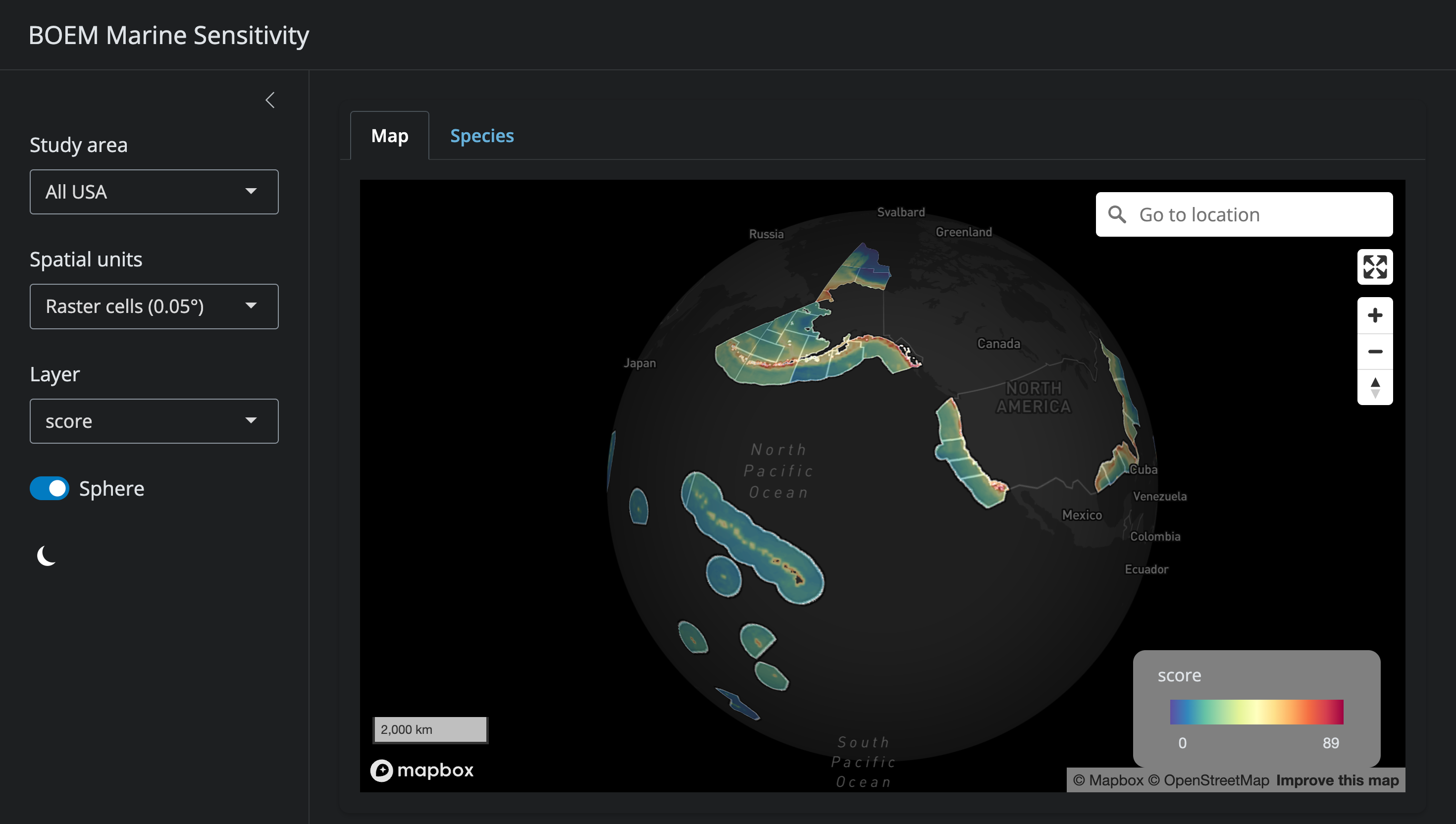1456x824 pixels.
Task: Click the moon dark mode icon
Action: pos(47,555)
